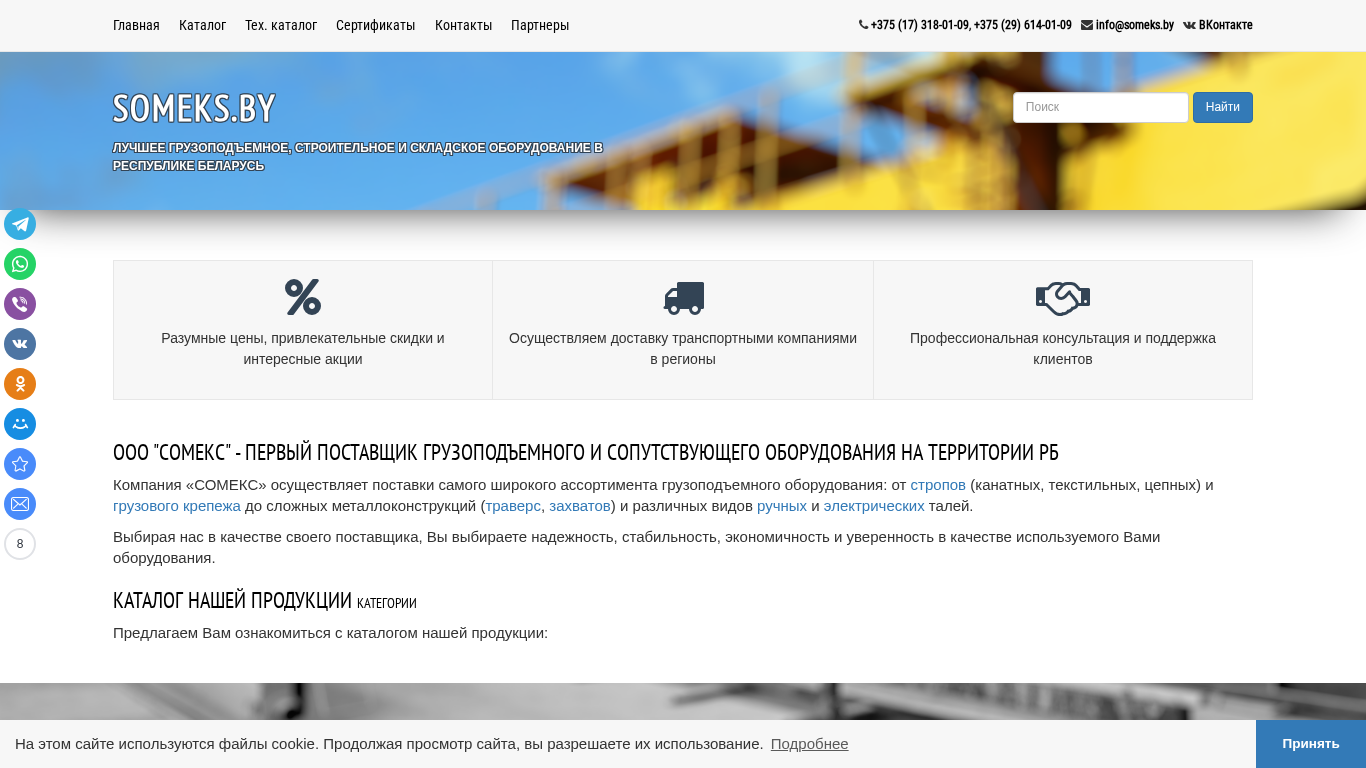Follow the ручных hoists link
1366x768 pixels.
pos(782,506)
